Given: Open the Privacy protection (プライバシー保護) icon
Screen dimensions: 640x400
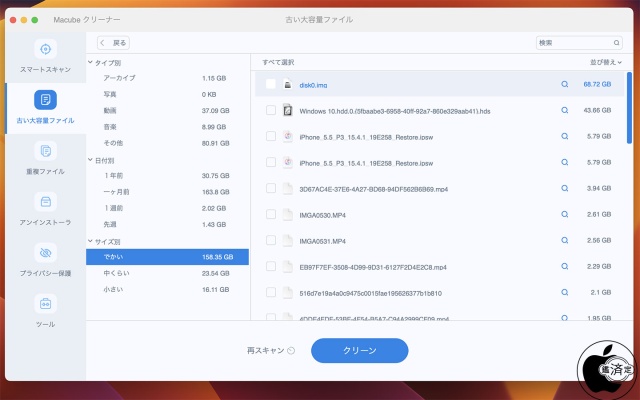Looking at the screenshot, I should (45, 253).
